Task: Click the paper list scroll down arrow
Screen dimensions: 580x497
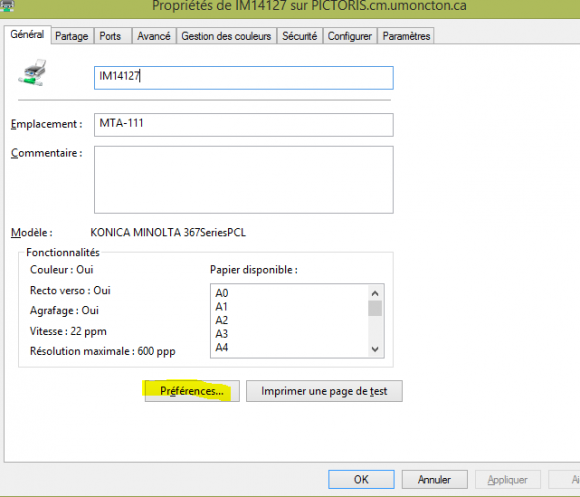Action: pos(375,349)
